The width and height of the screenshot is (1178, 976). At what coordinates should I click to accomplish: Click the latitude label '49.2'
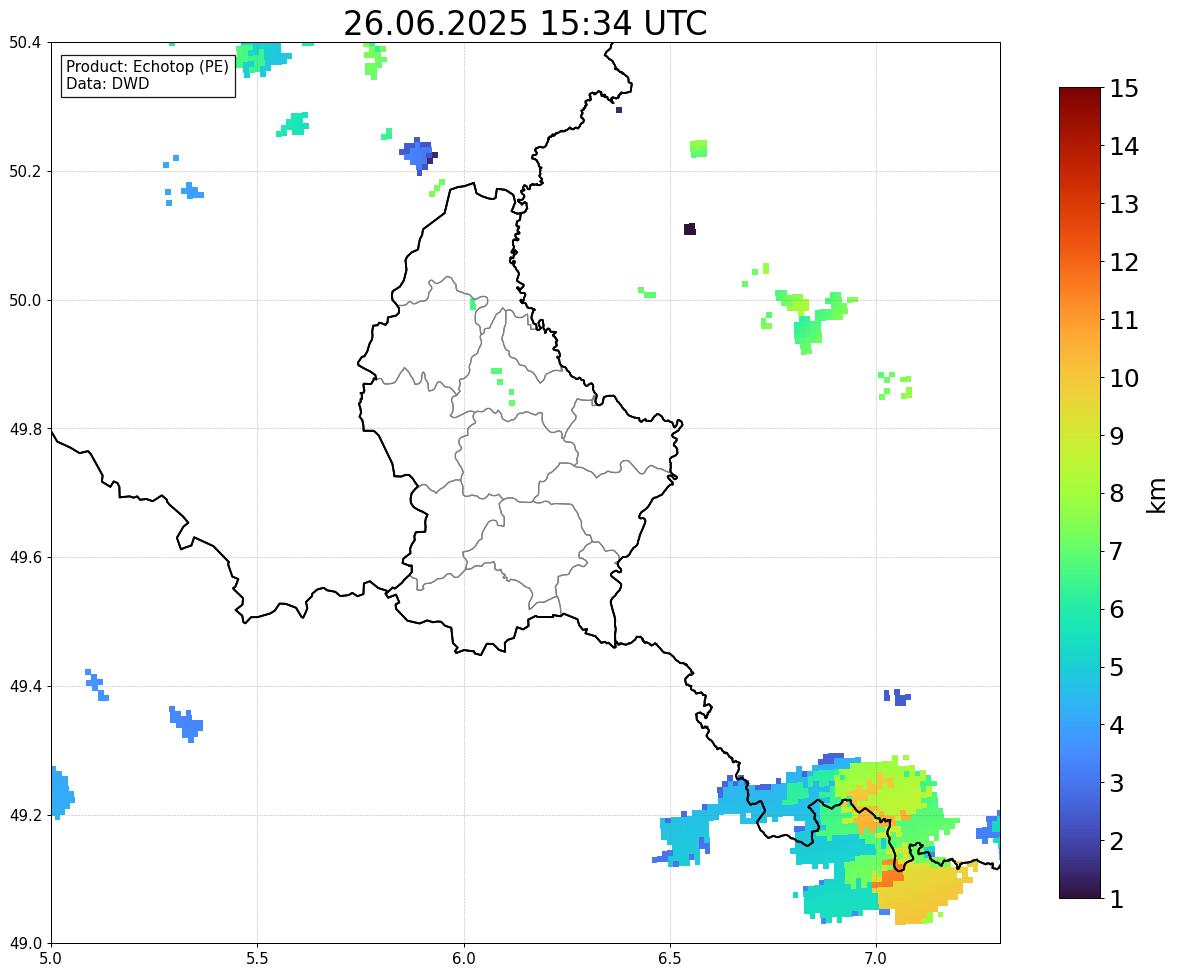tap(25, 815)
